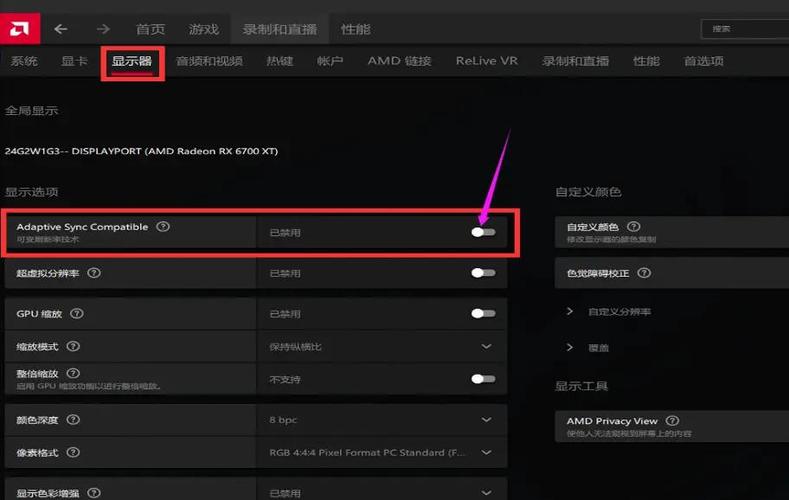Switch to 帐户 tab

(330, 61)
